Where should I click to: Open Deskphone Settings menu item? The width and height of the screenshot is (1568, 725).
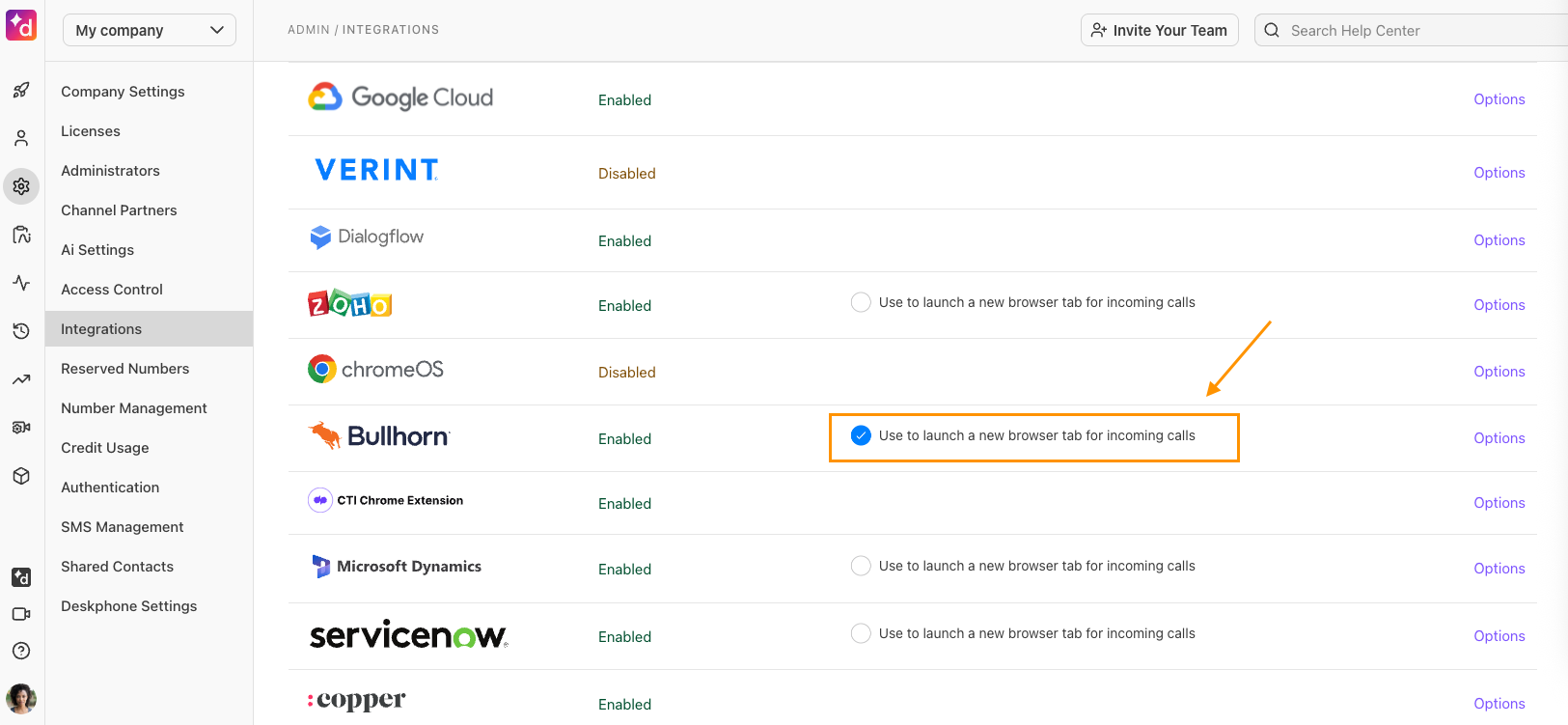[149, 606]
